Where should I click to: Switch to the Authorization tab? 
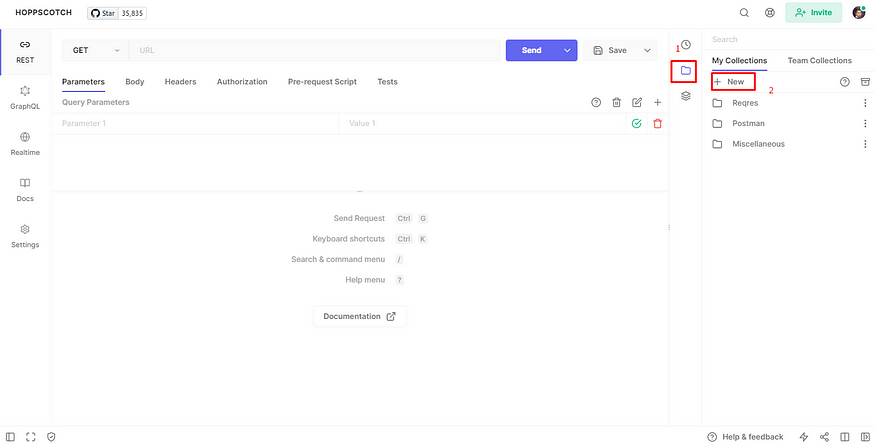[242, 81]
